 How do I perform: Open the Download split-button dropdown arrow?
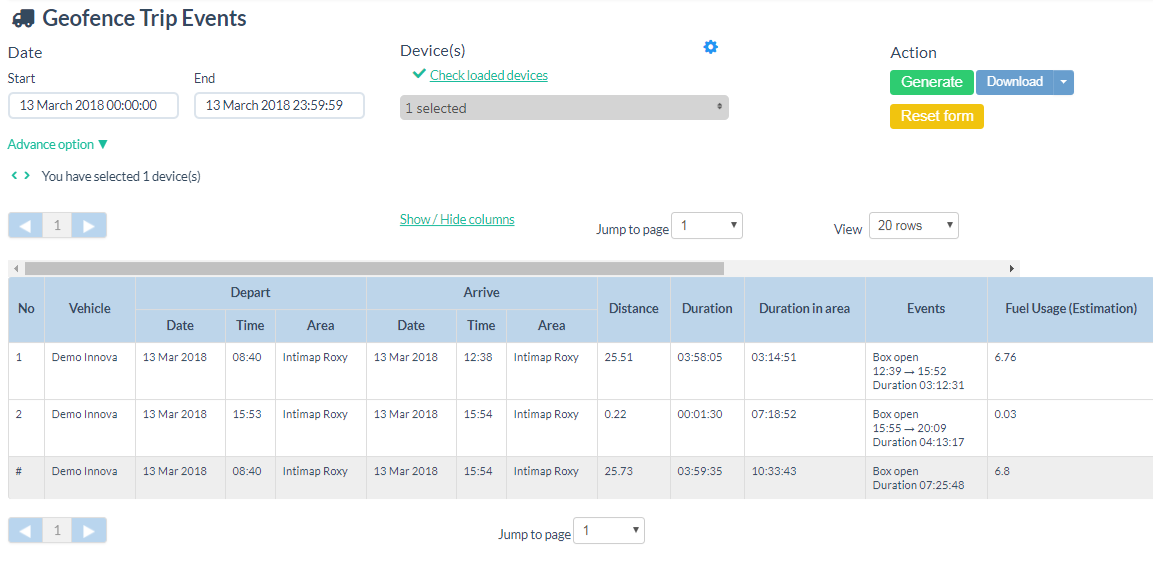1064,82
